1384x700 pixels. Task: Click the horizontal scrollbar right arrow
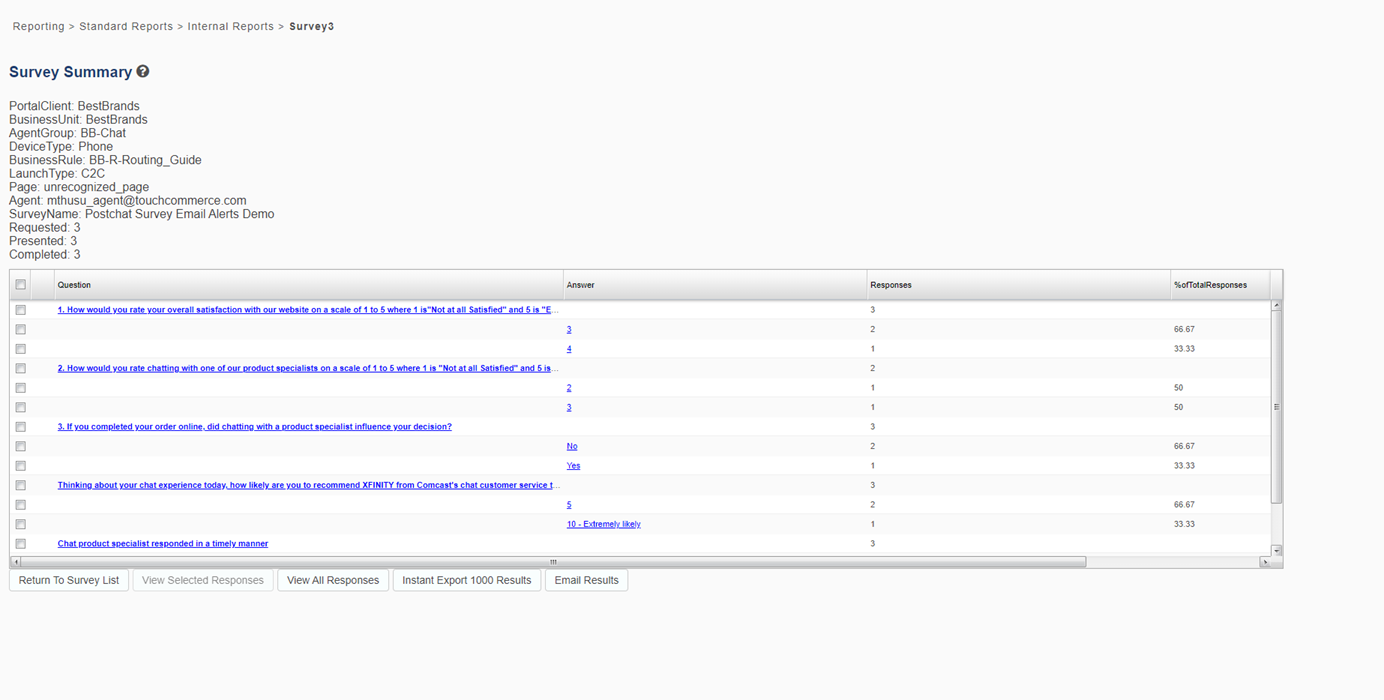tap(1264, 562)
